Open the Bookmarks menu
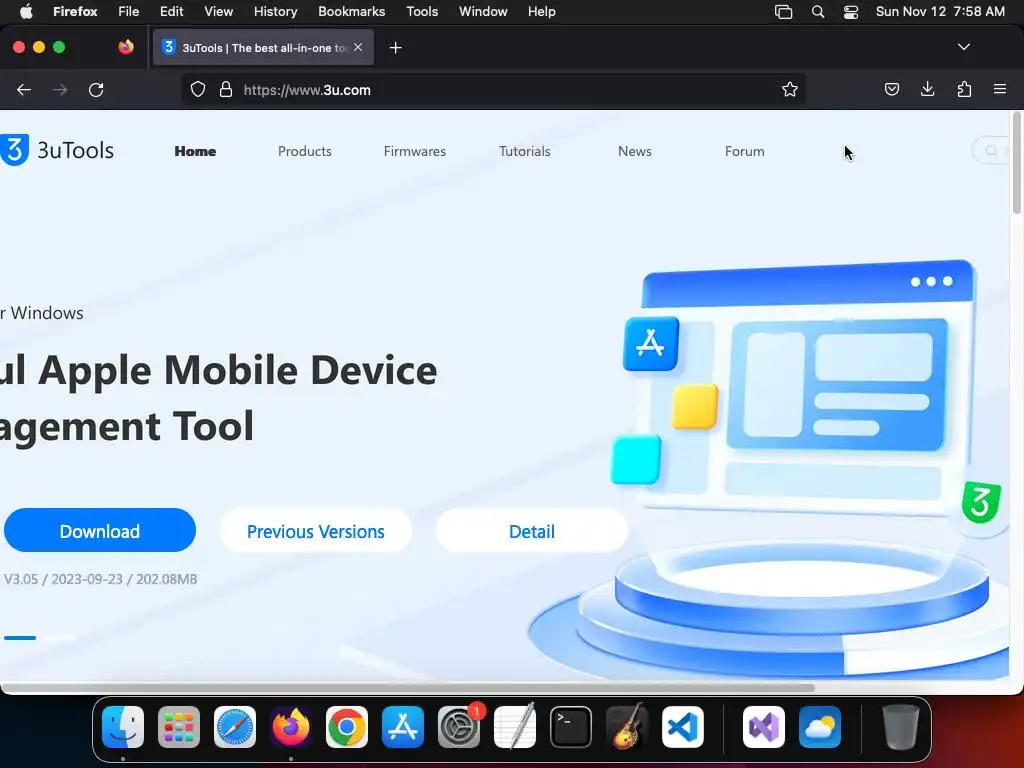1024x768 pixels. [351, 12]
